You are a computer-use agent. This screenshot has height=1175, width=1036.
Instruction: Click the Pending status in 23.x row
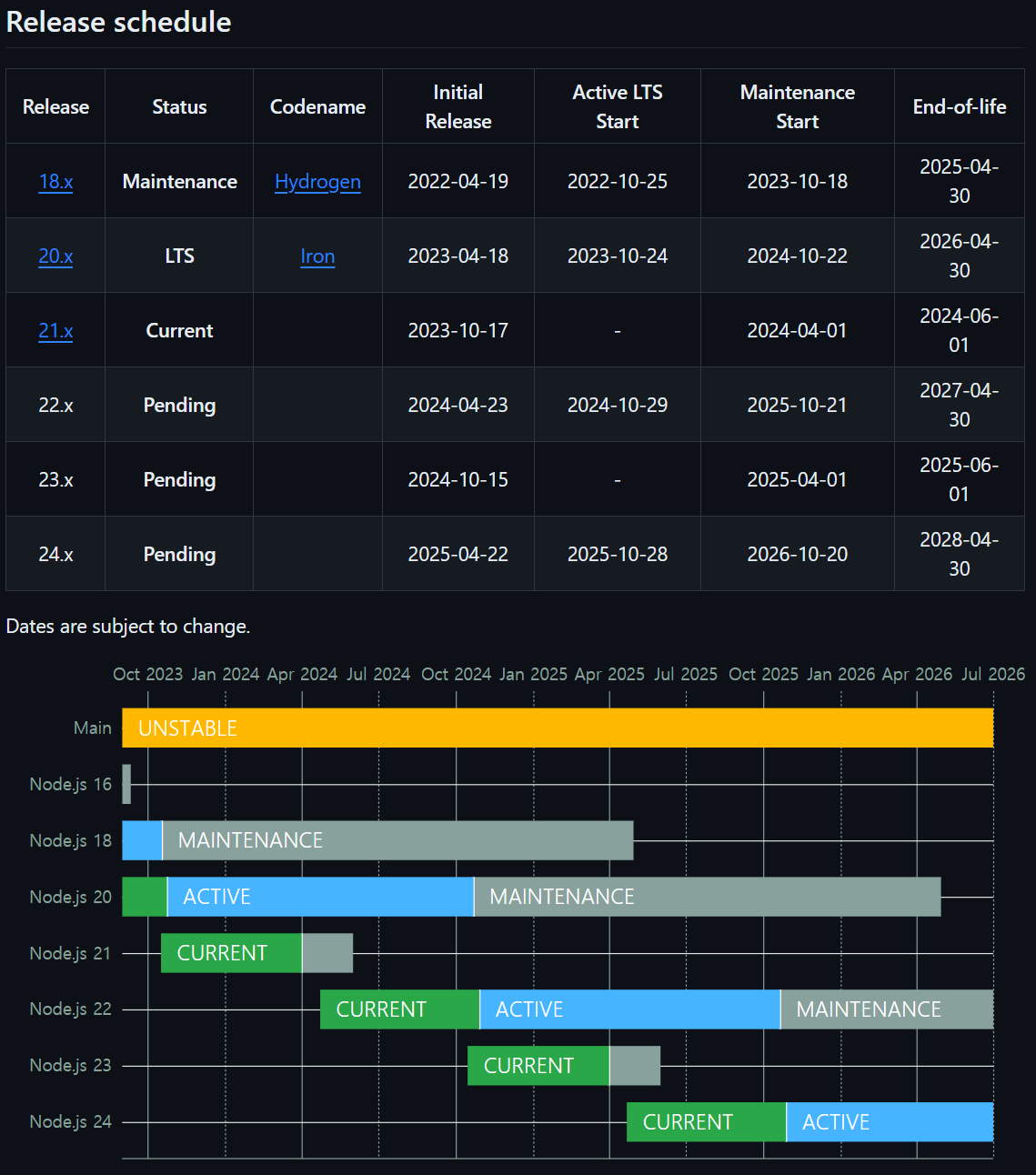coord(179,479)
